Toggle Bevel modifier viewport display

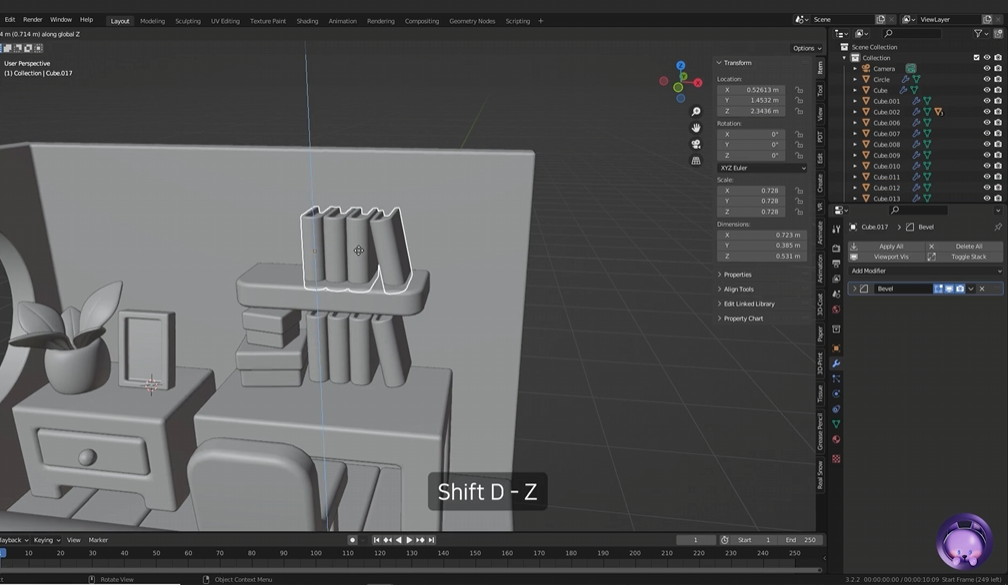click(x=949, y=289)
